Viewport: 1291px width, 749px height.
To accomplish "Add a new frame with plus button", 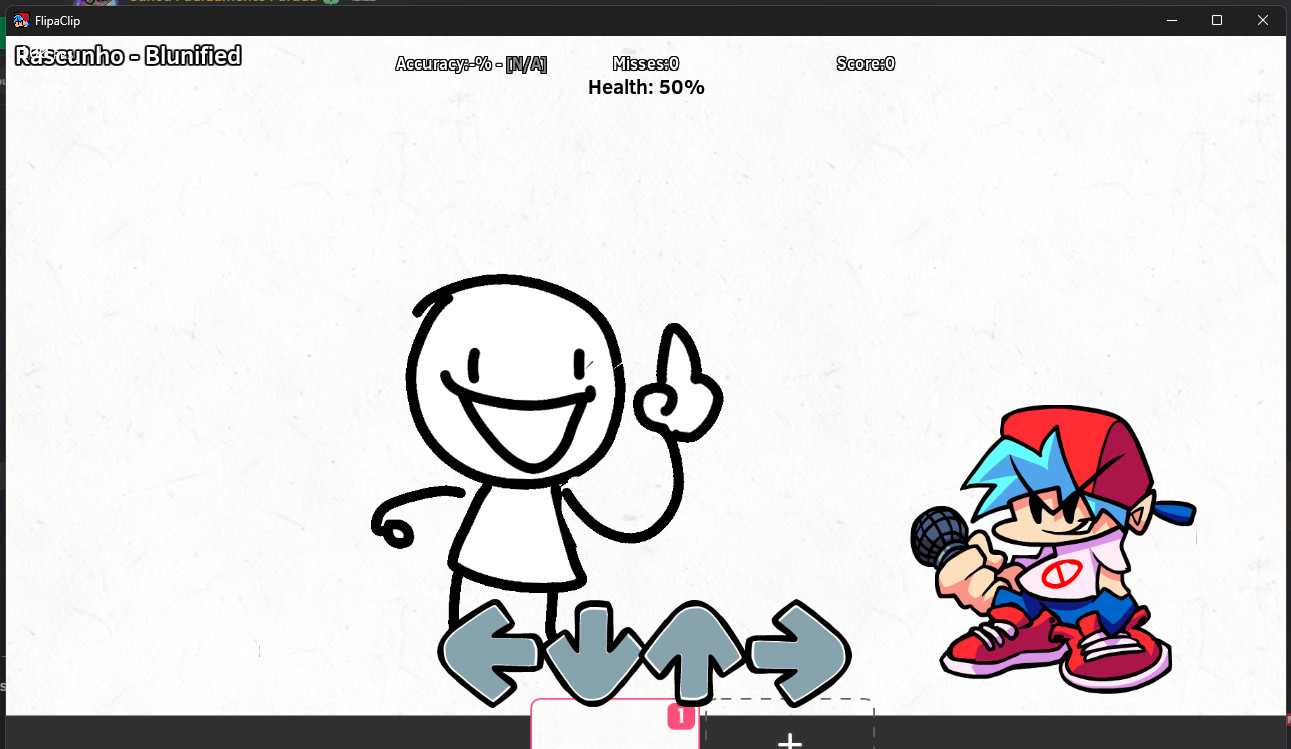I will pos(790,742).
